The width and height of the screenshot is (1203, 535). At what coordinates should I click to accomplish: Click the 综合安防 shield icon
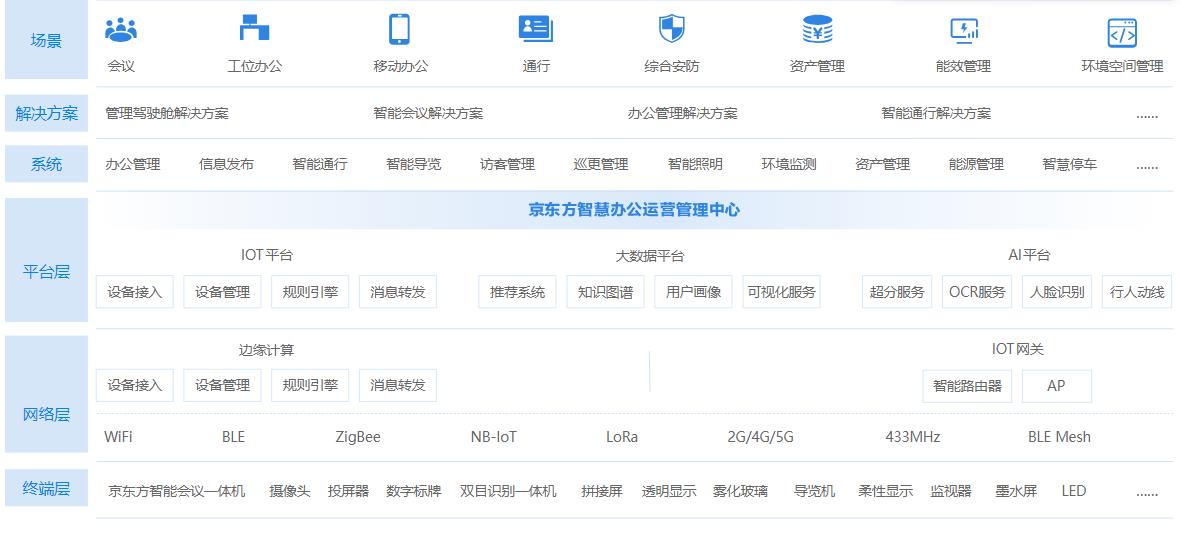pyautogui.click(x=671, y=29)
